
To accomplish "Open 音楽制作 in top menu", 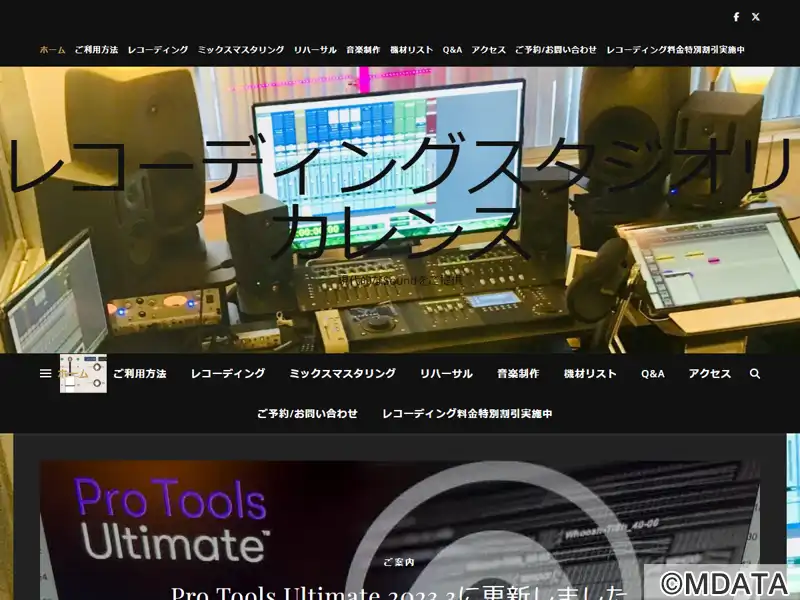I will [363, 49].
